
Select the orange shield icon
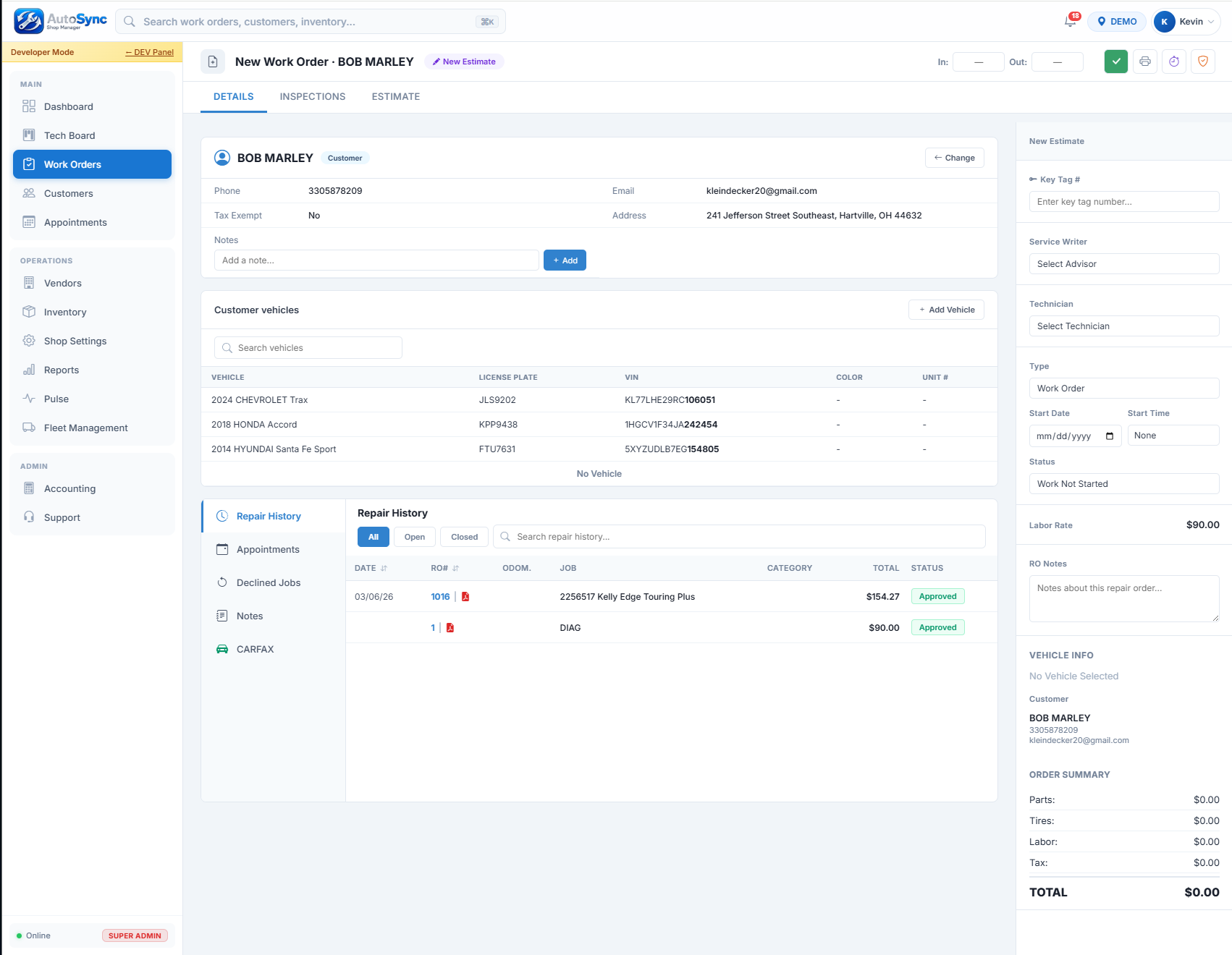pyautogui.click(x=1203, y=61)
